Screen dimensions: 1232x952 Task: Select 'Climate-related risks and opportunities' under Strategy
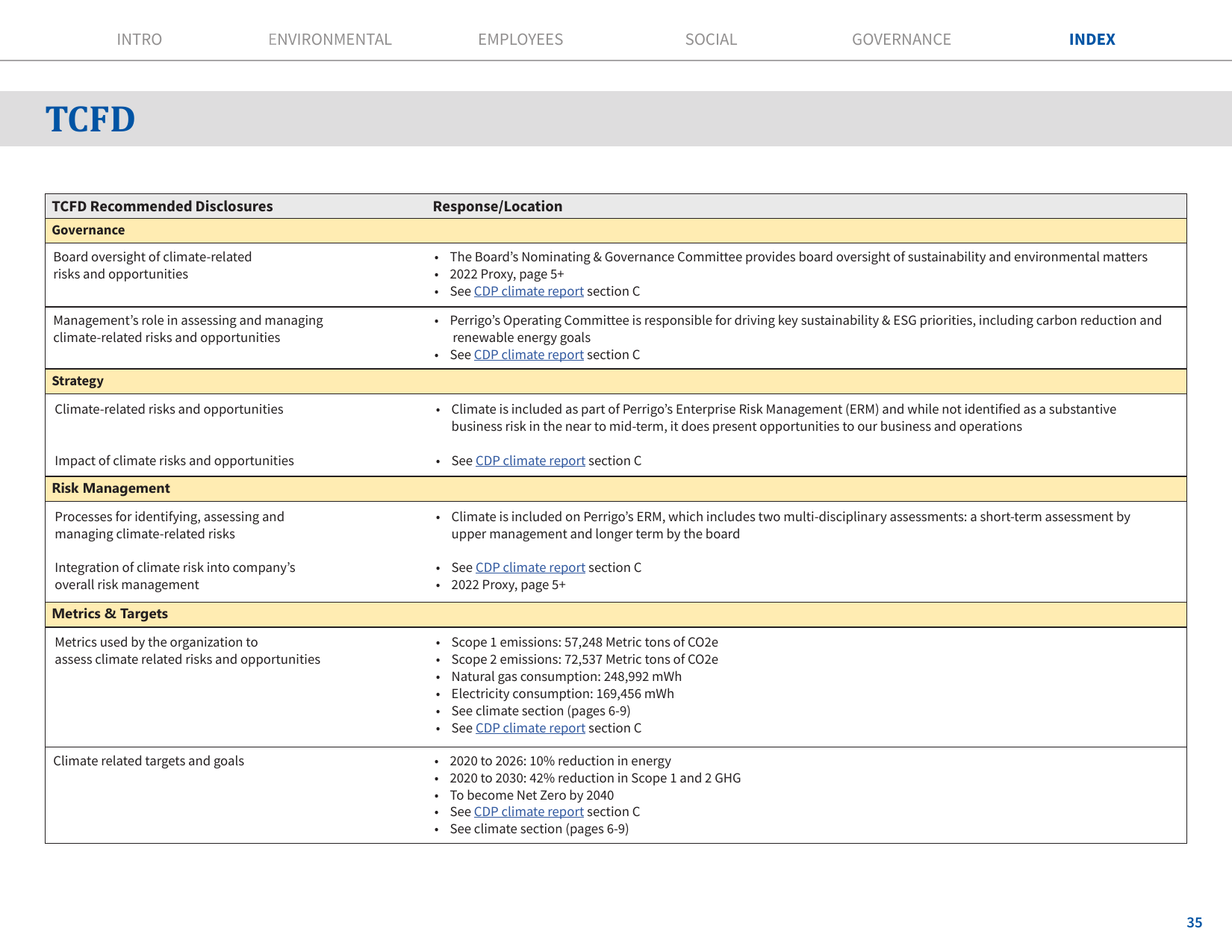(169, 409)
